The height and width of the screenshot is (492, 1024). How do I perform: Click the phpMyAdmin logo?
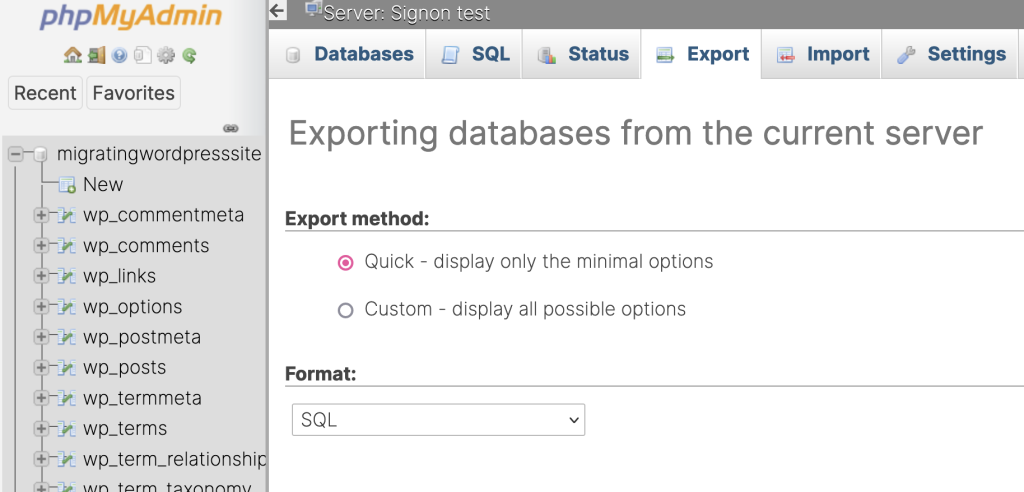pyautogui.click(x=131, y=15)
